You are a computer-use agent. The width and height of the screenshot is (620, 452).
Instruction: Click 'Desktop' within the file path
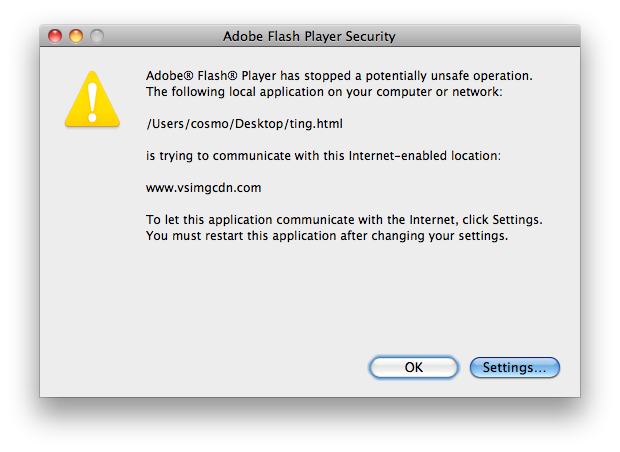click(x=259, y=124)
